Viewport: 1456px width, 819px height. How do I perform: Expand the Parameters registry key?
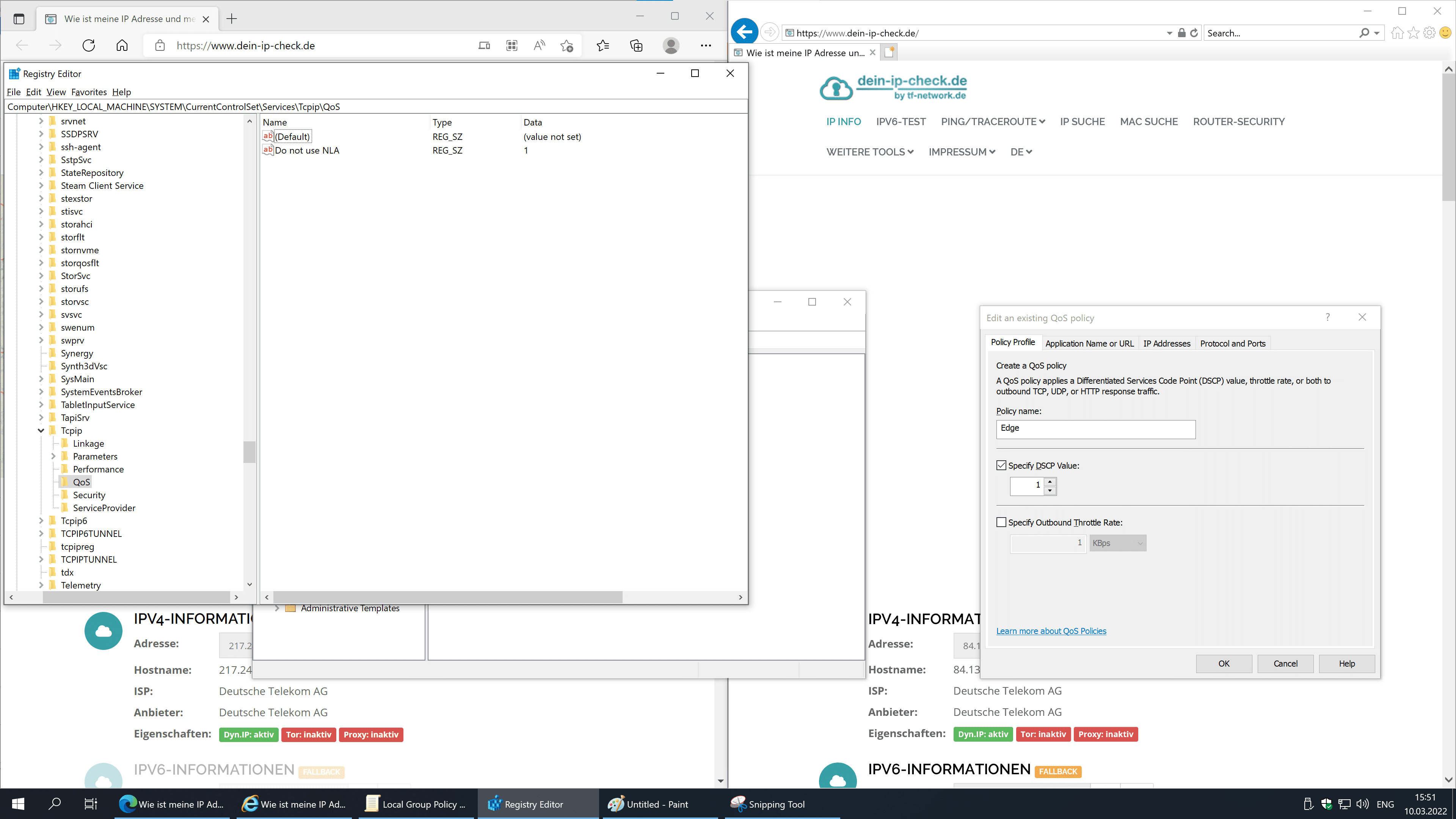tap(53, 456)
